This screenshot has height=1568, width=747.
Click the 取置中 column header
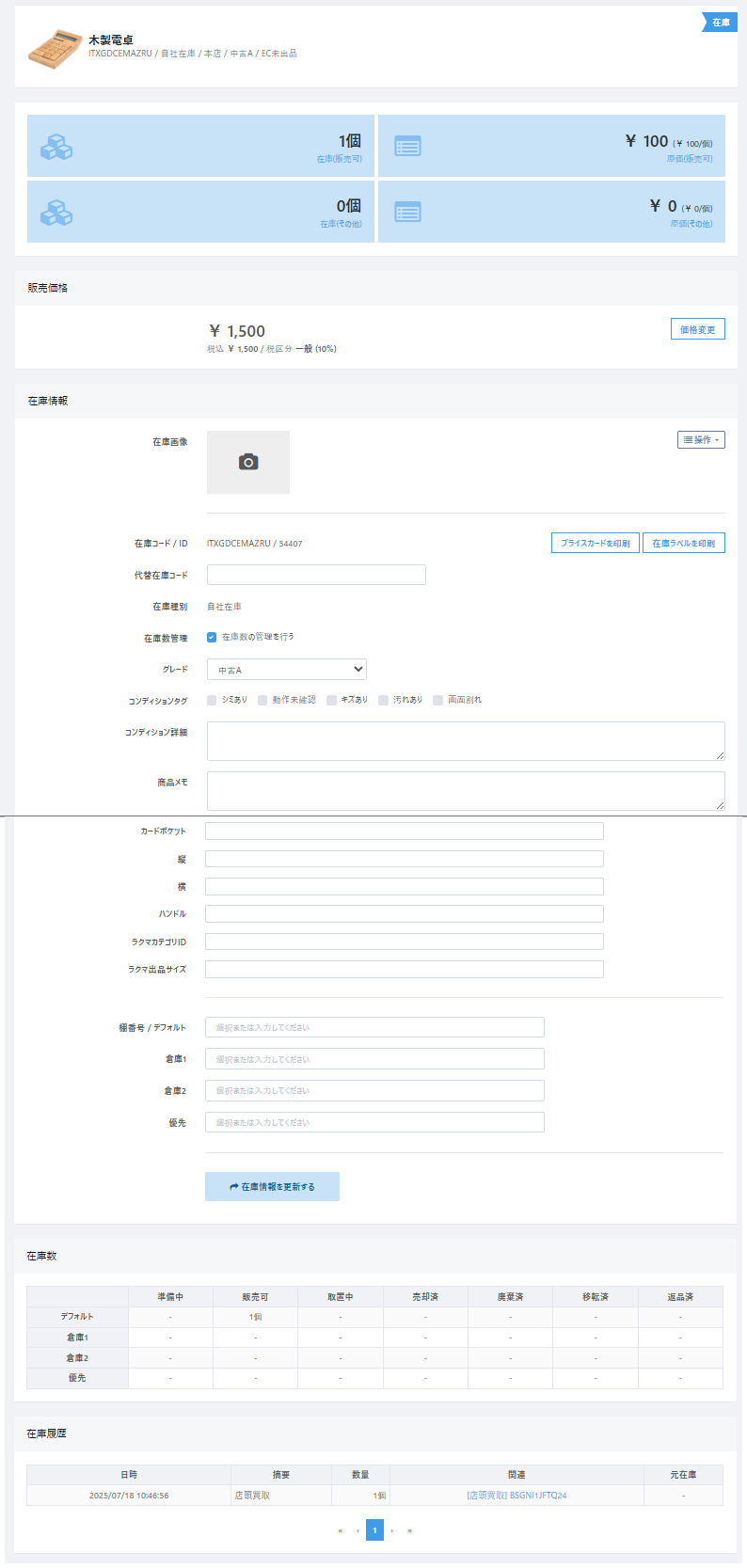[341, 1297]
